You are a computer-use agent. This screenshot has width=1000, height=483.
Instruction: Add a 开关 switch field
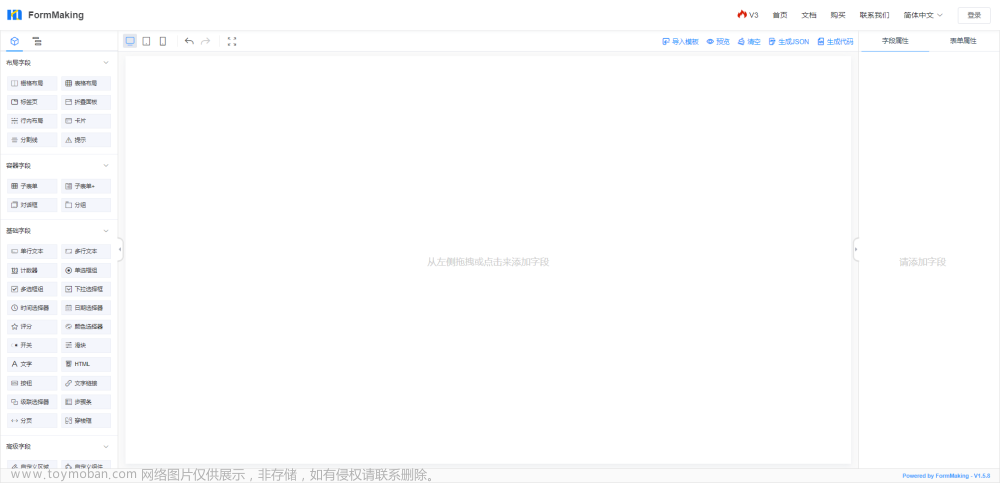click(x=32, y=345)
